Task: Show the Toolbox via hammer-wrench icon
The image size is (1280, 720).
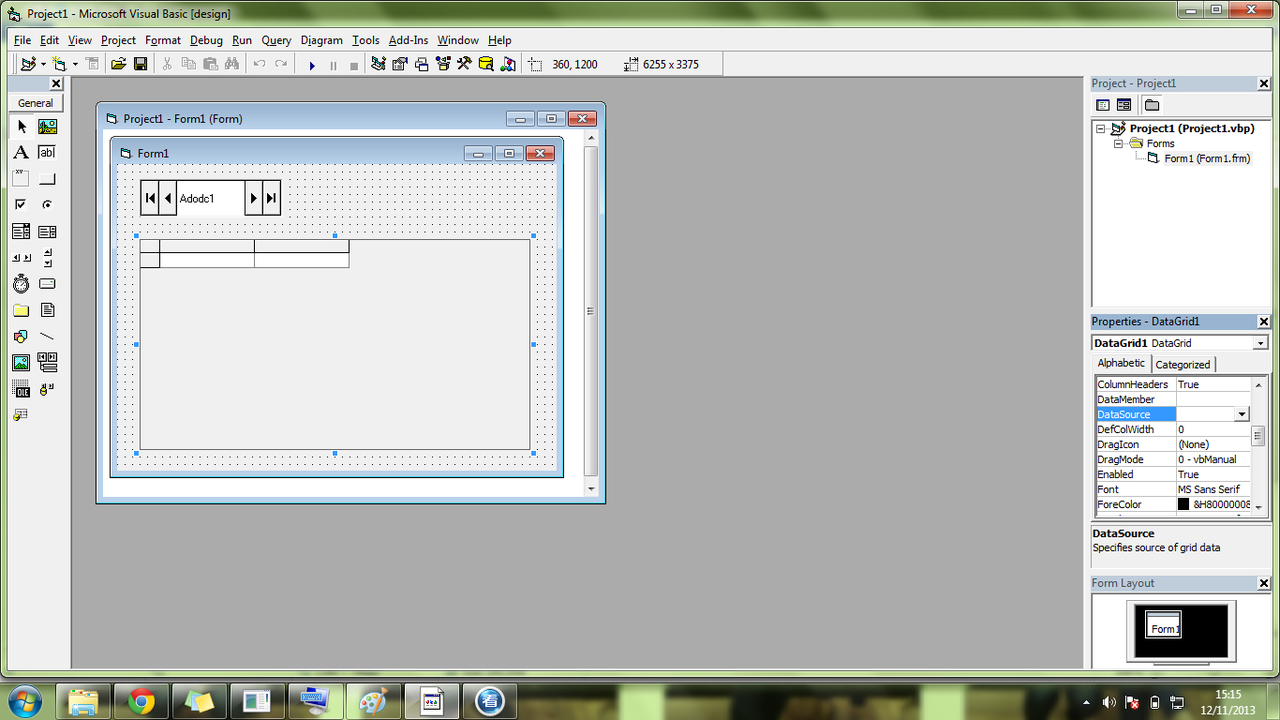Action: (x=464, y=64)
